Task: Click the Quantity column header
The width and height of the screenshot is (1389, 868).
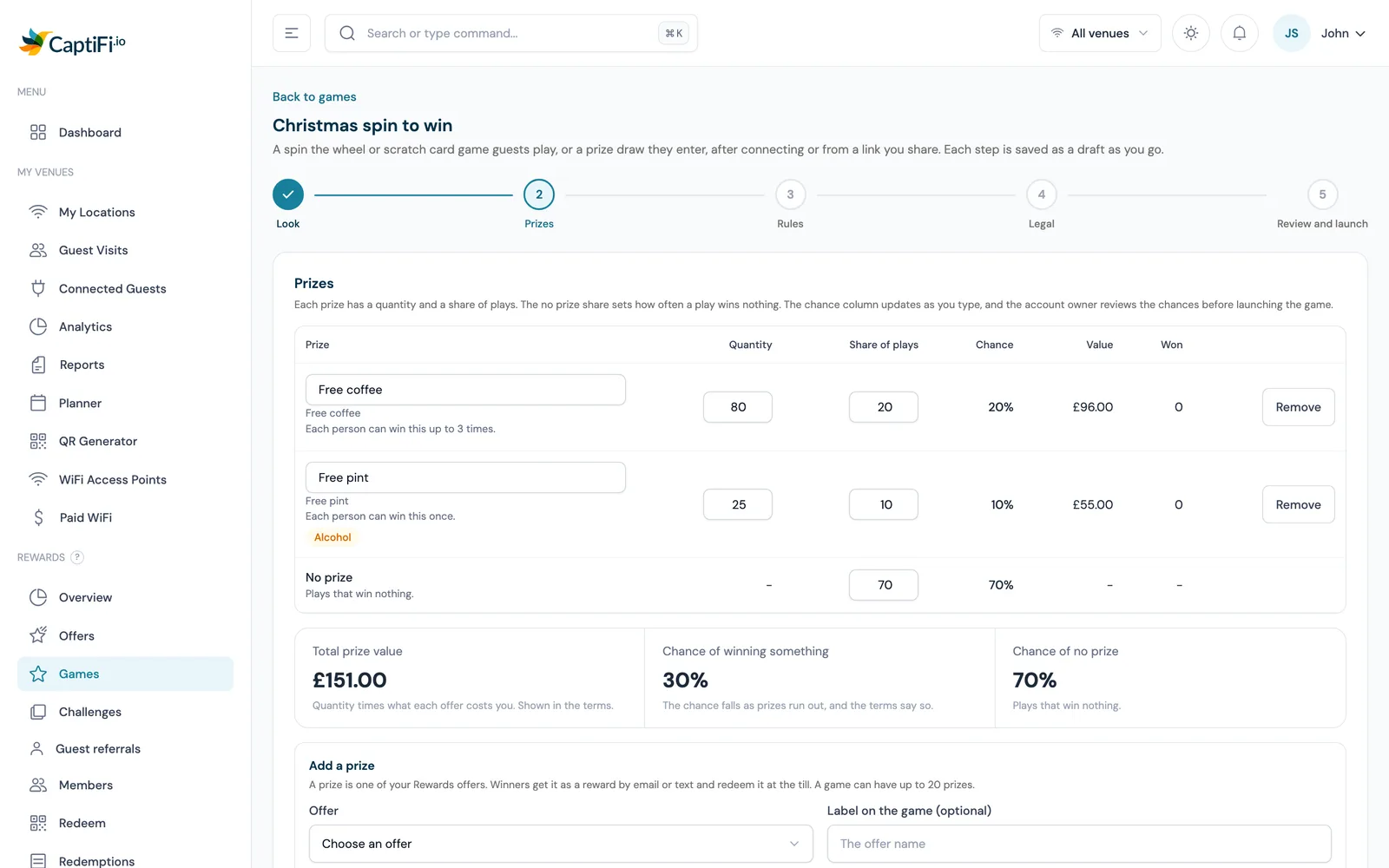Action: pyautogui.click(x=750, y=345)
